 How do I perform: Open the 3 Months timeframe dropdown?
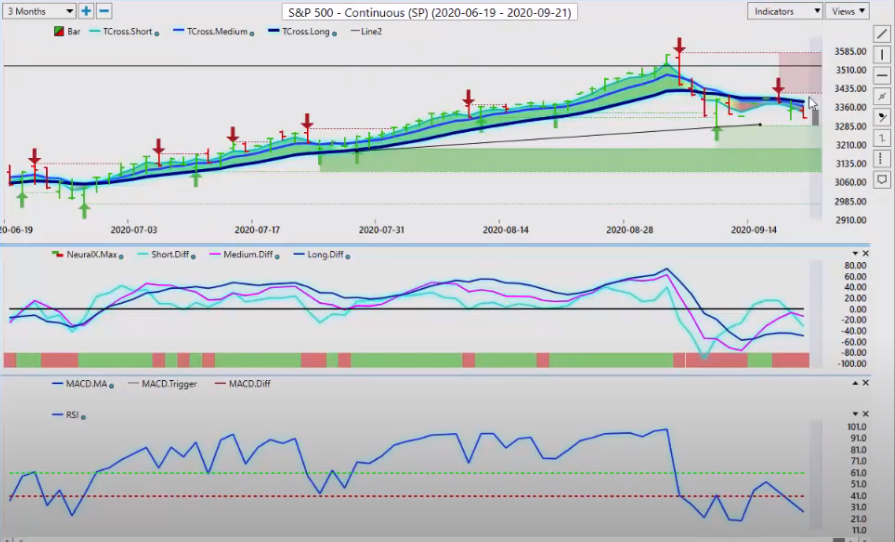pos(39,11)
